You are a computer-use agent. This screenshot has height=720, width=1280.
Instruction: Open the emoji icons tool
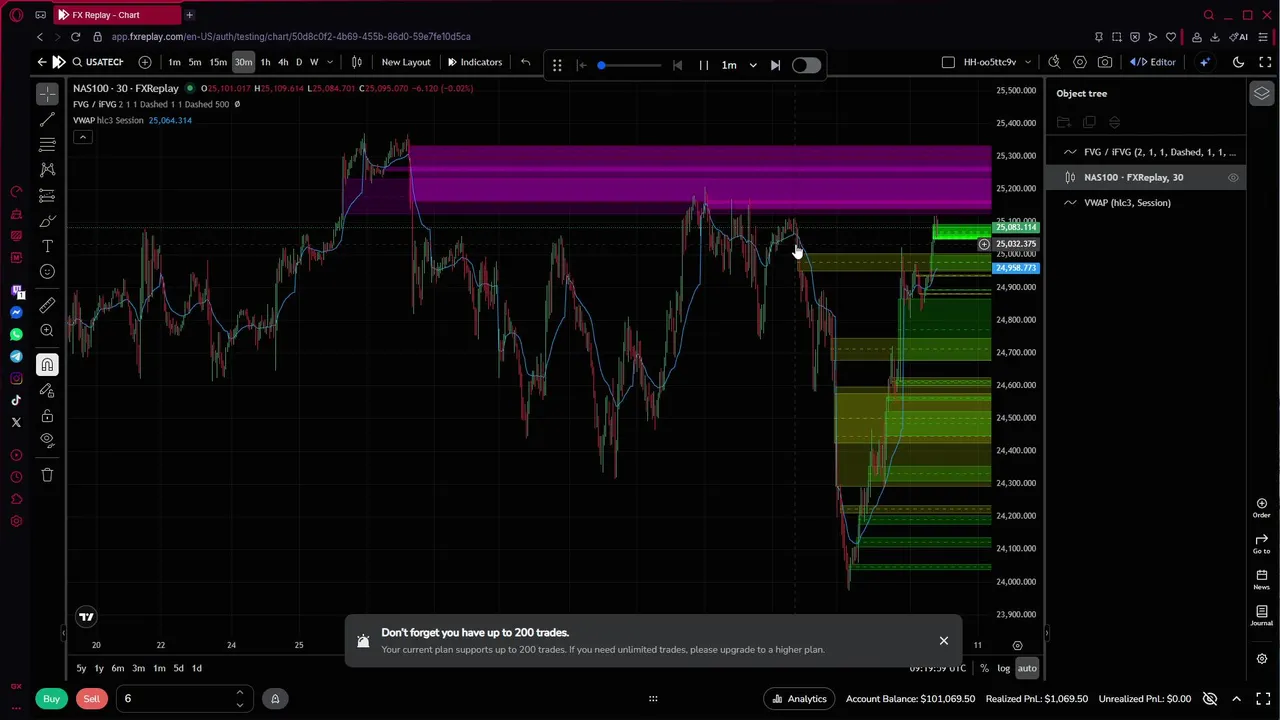point(47,271)
